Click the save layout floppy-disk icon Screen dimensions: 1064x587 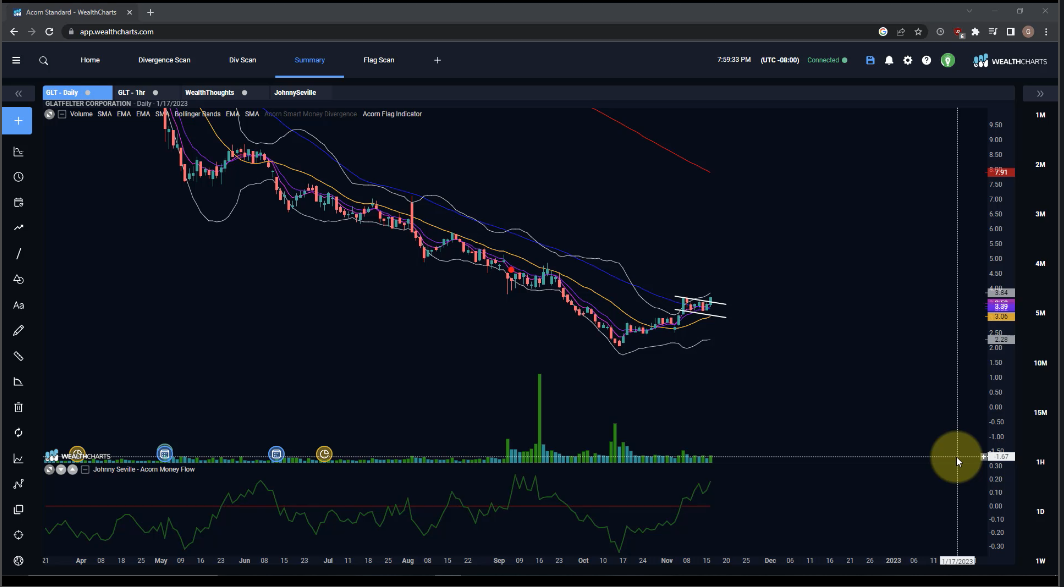click(870, 60)
